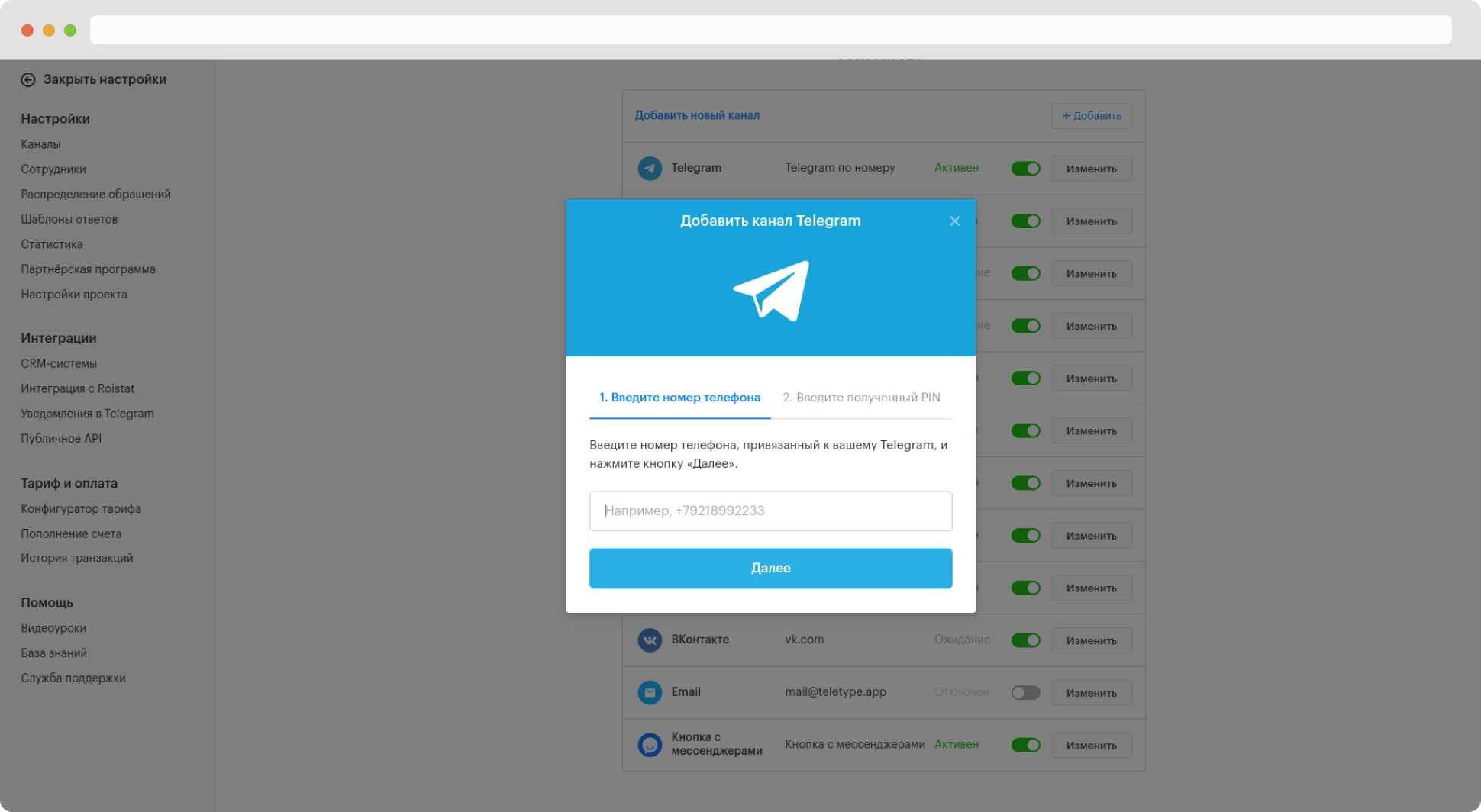
Task: Focus the phone number input field
Action: (770, 511)
